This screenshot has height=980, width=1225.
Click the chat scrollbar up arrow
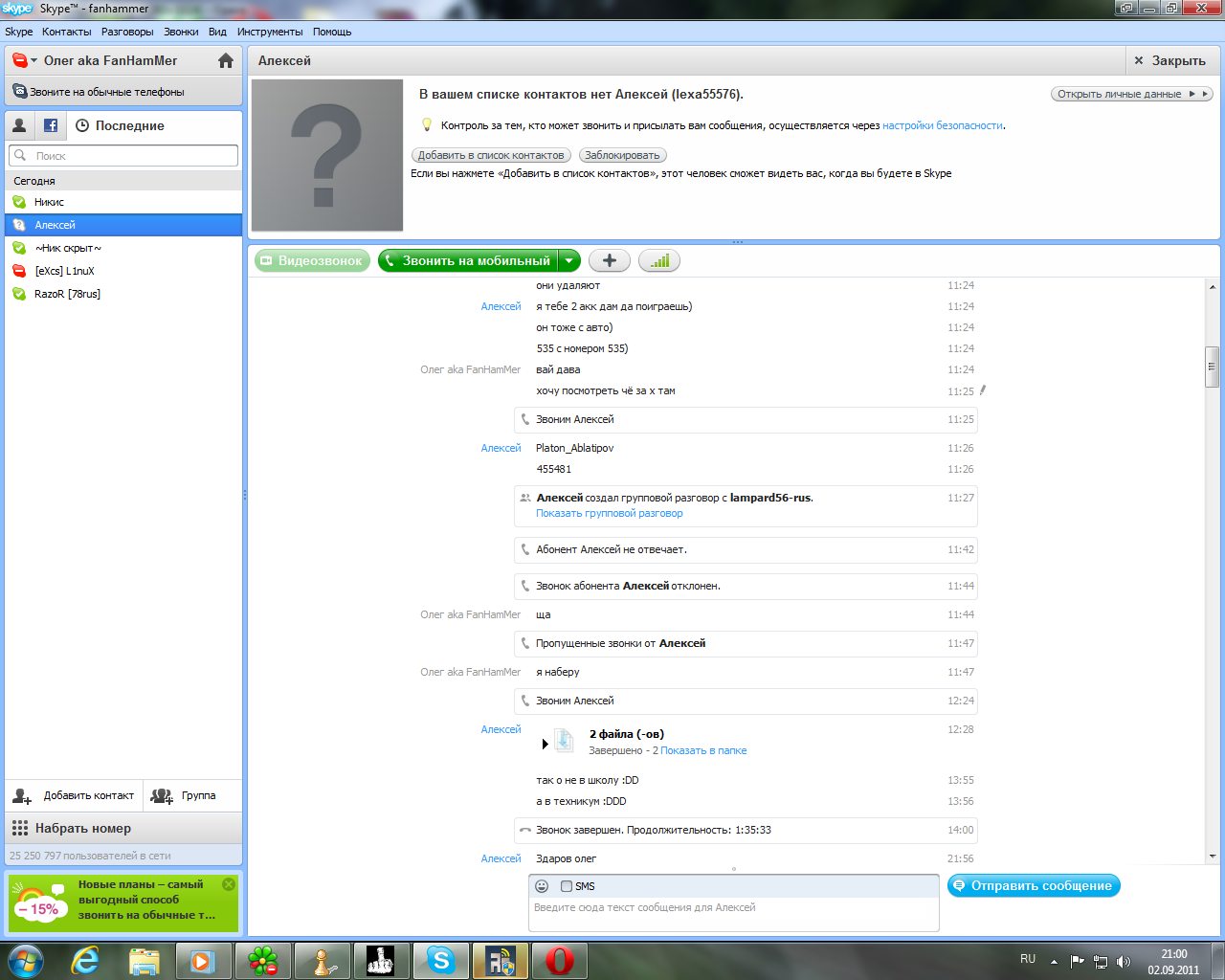[x=1212, y=287]
